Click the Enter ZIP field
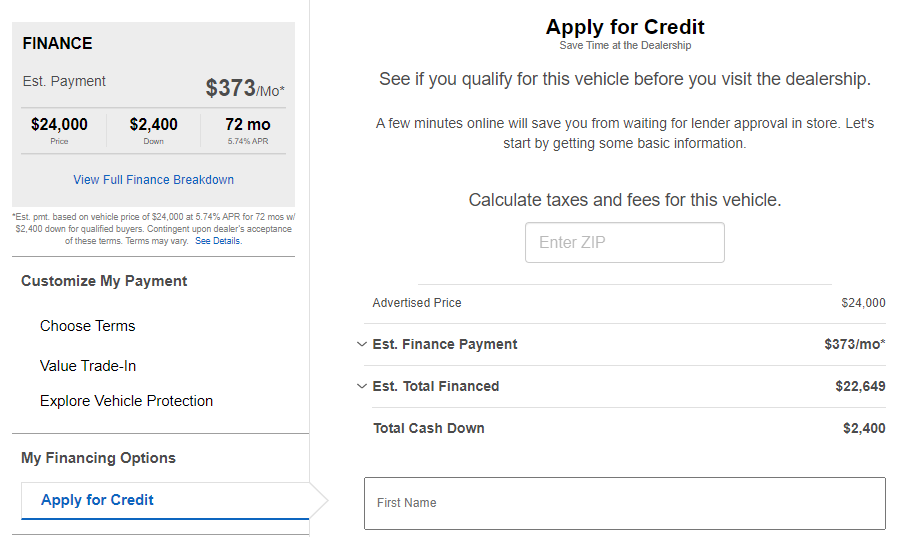Image resolution: width=898 pixels, height=537 pixels. pyautogui.click(x=625, y=243)
